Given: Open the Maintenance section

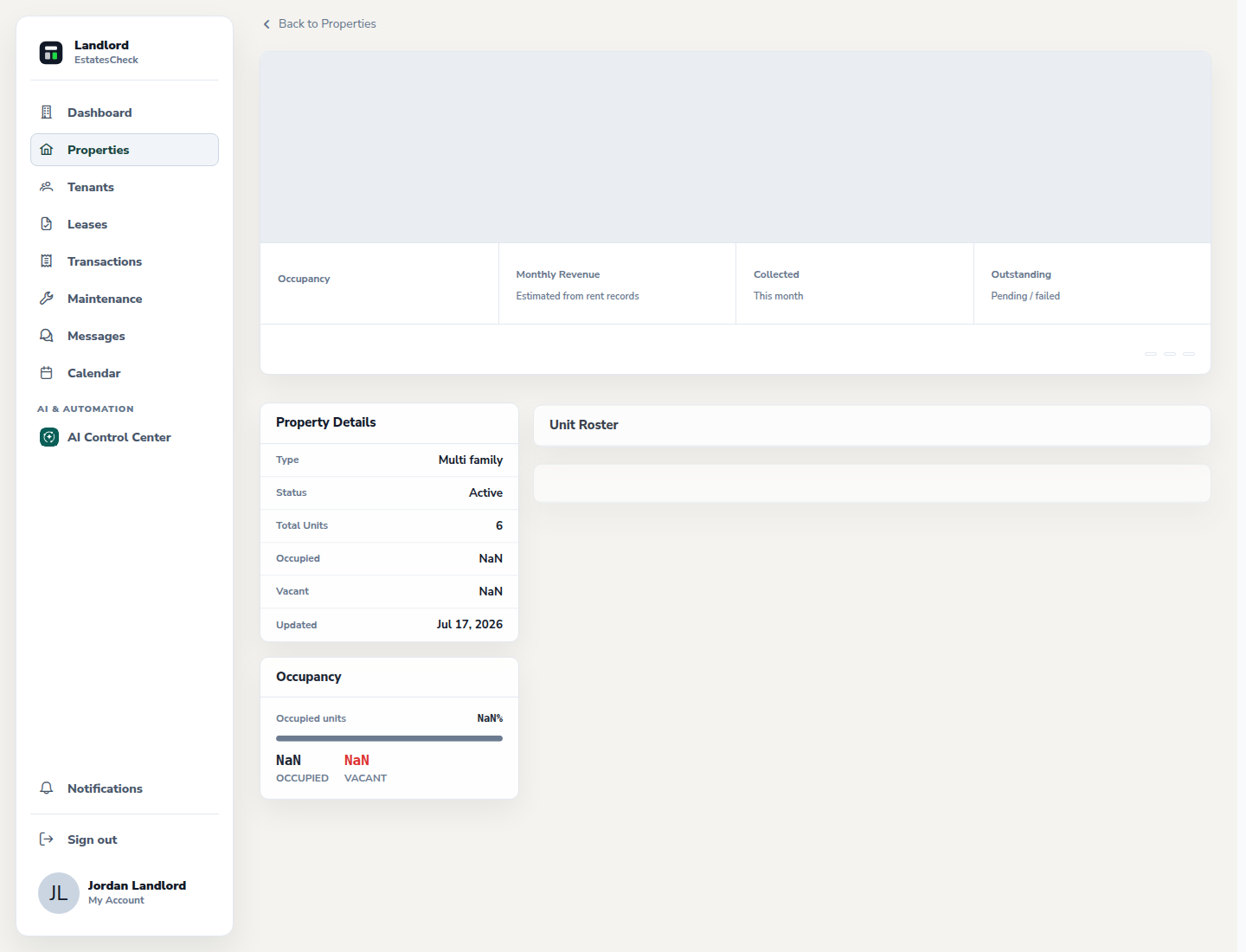Looking at the screenshot, I should pyautogui.click(x=125, y=299).
